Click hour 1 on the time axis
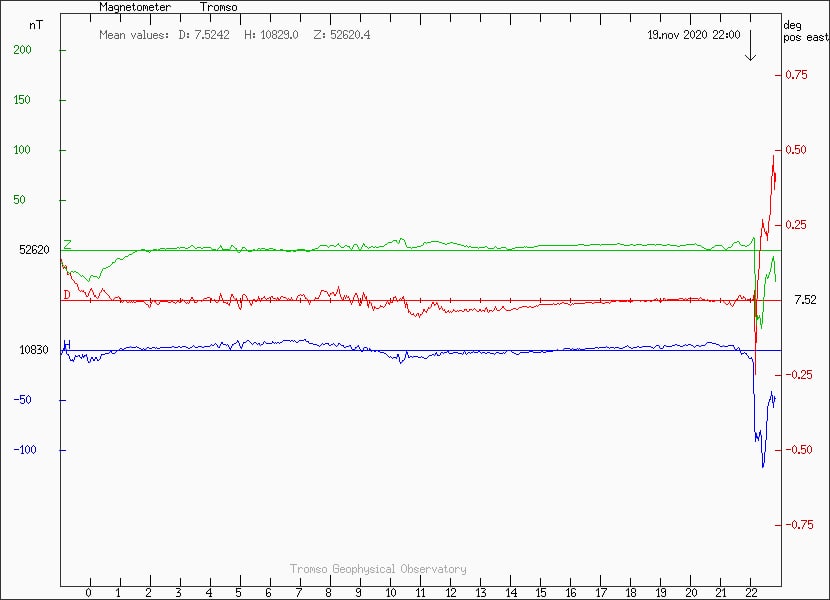 119,593
